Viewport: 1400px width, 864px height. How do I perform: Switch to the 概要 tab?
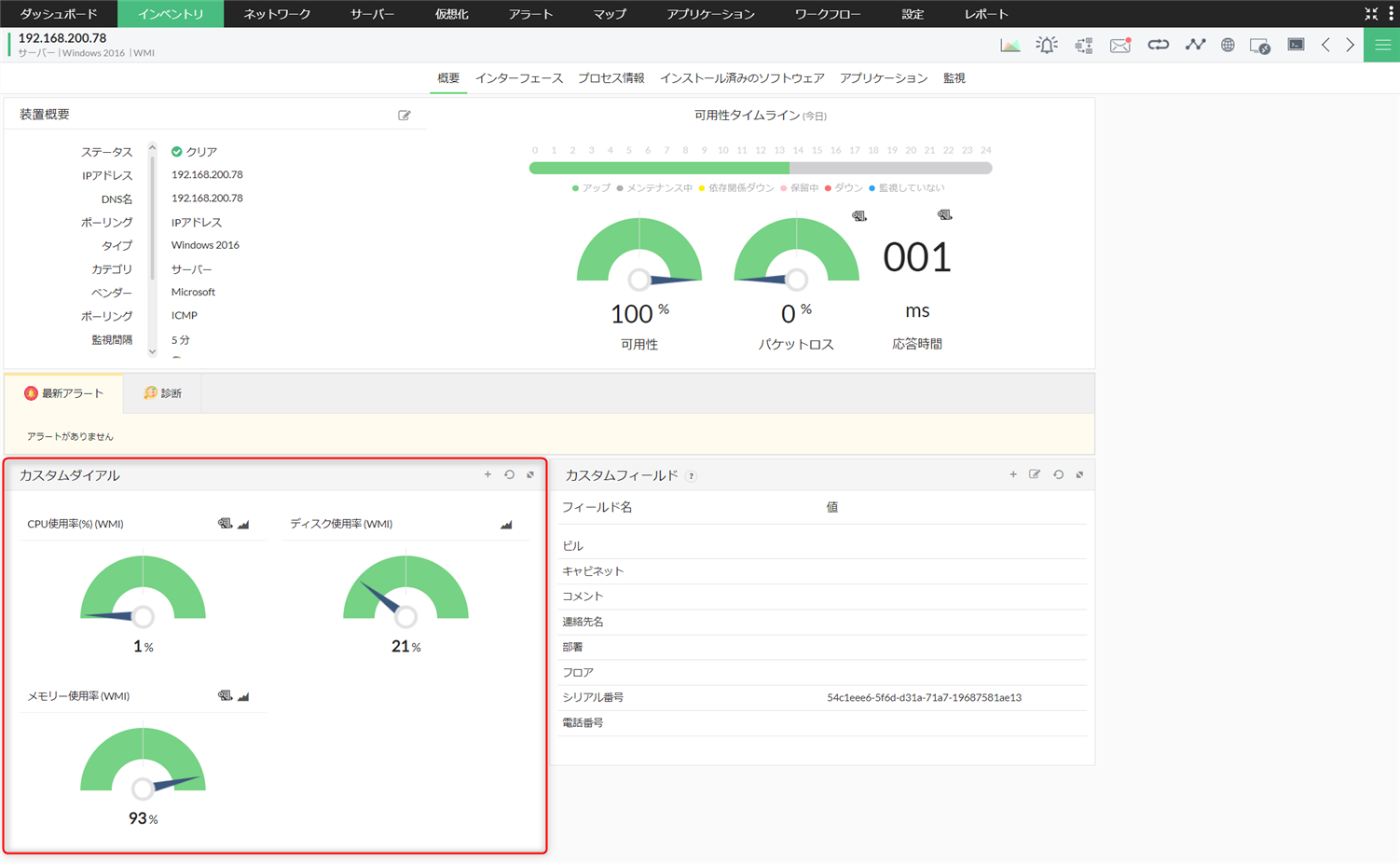(x=448, y=78)
